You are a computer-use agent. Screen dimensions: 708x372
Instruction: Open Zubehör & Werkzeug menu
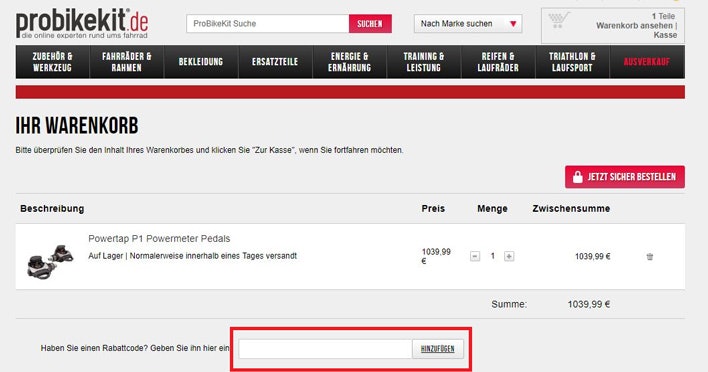coord(52,62)
